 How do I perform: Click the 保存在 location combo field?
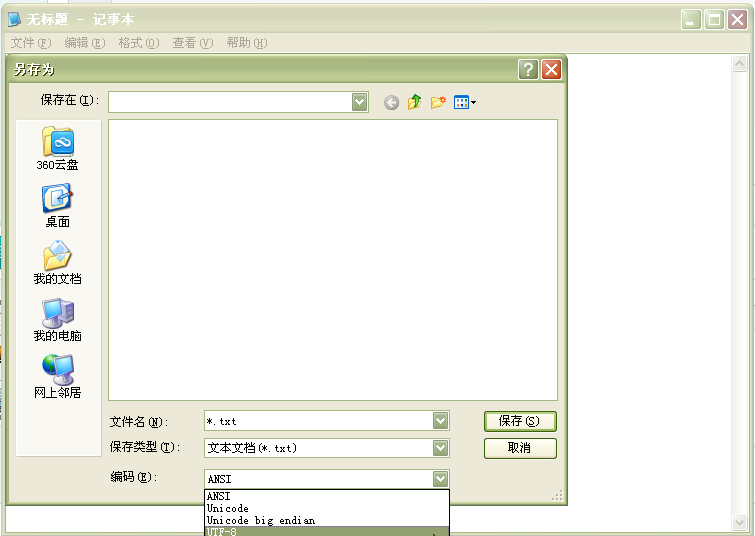pyautogui.click(x=238, y=102)
